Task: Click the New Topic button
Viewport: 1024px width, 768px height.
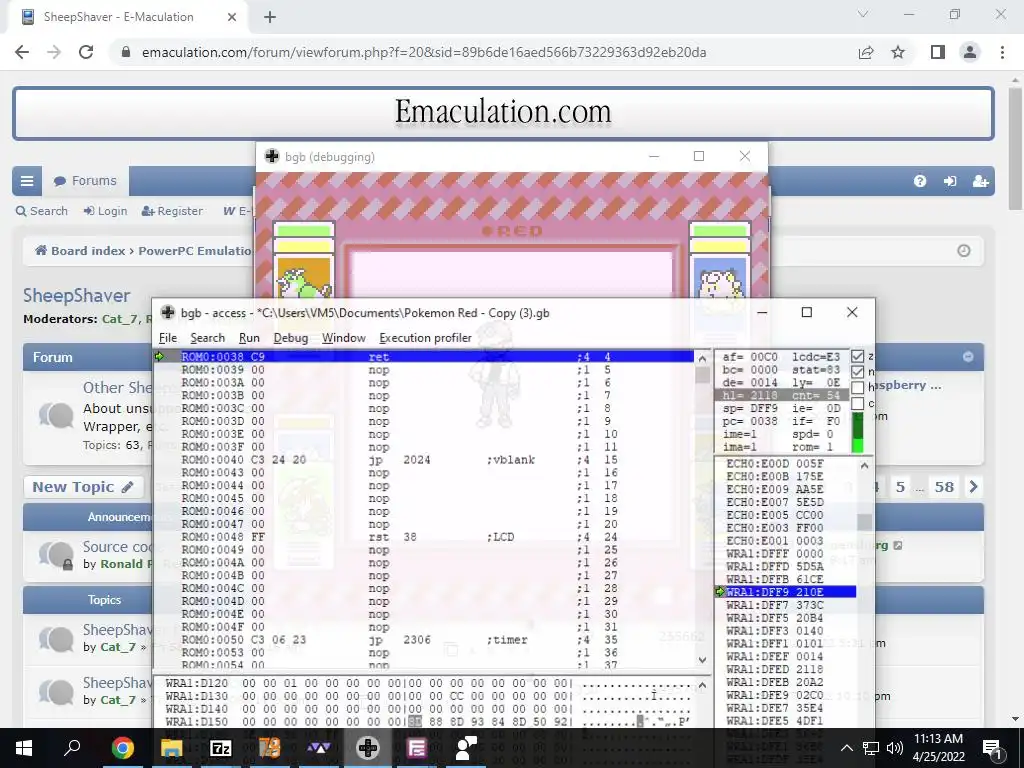Action: [83, 487]
